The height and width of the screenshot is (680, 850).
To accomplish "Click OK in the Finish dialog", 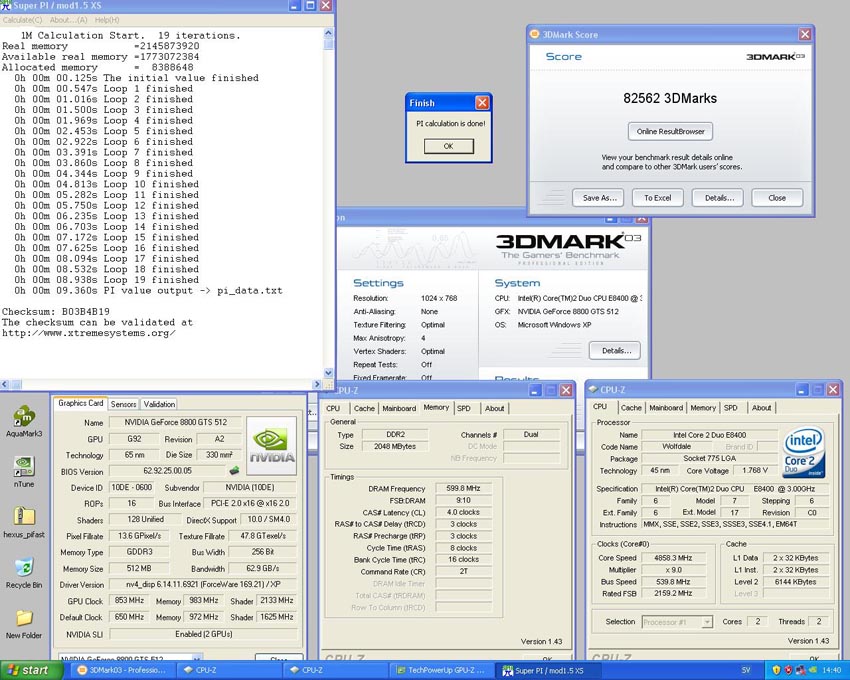I will click(448, 146).
